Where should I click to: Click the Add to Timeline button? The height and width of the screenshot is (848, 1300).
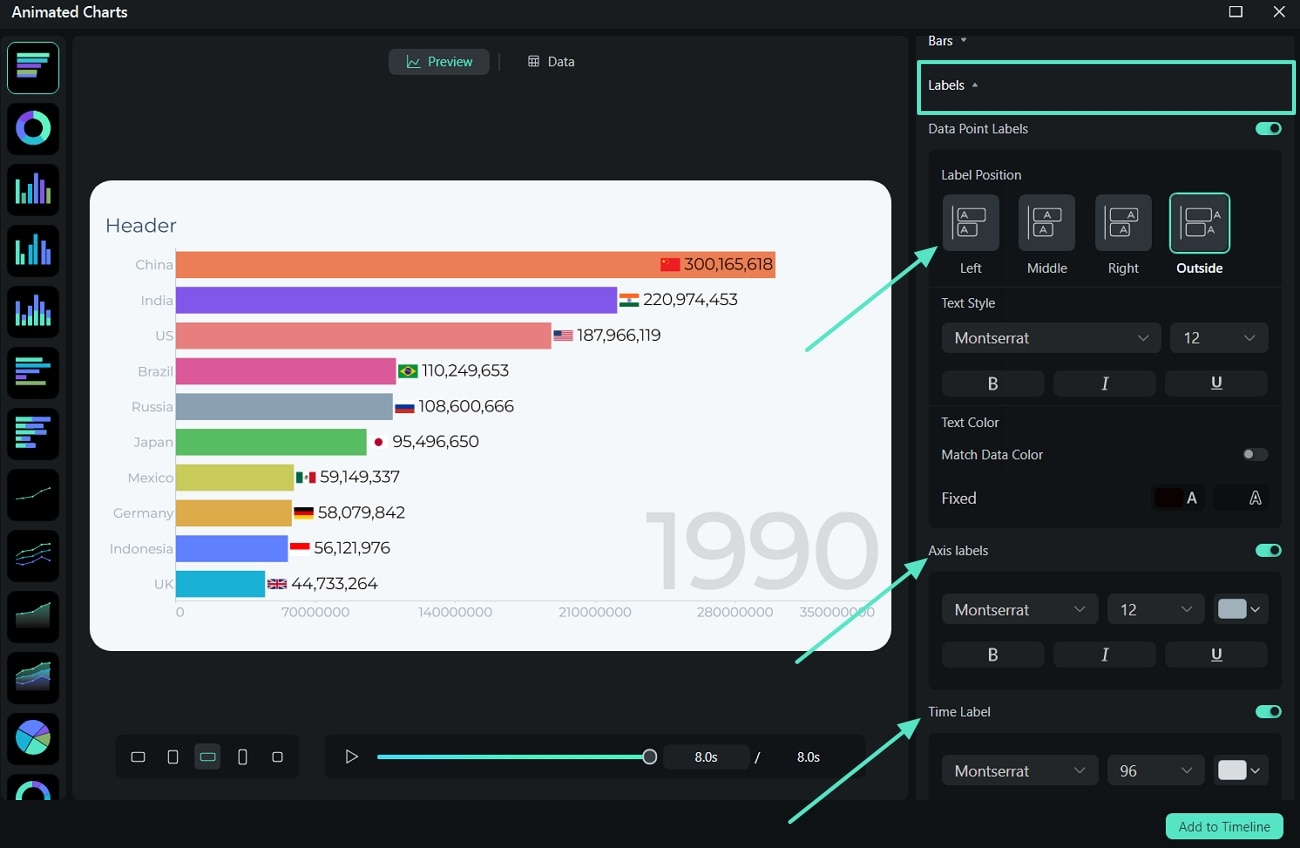click(1224, 826)
